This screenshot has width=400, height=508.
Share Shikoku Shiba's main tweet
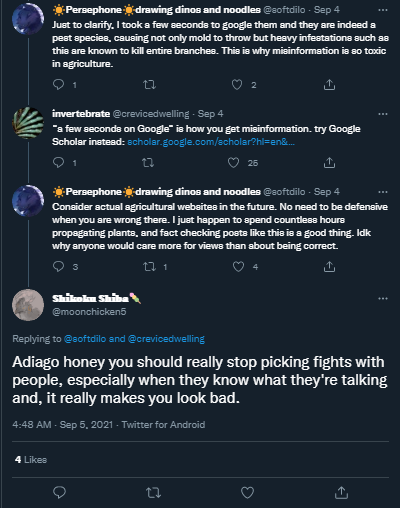(x=341, y=492)
